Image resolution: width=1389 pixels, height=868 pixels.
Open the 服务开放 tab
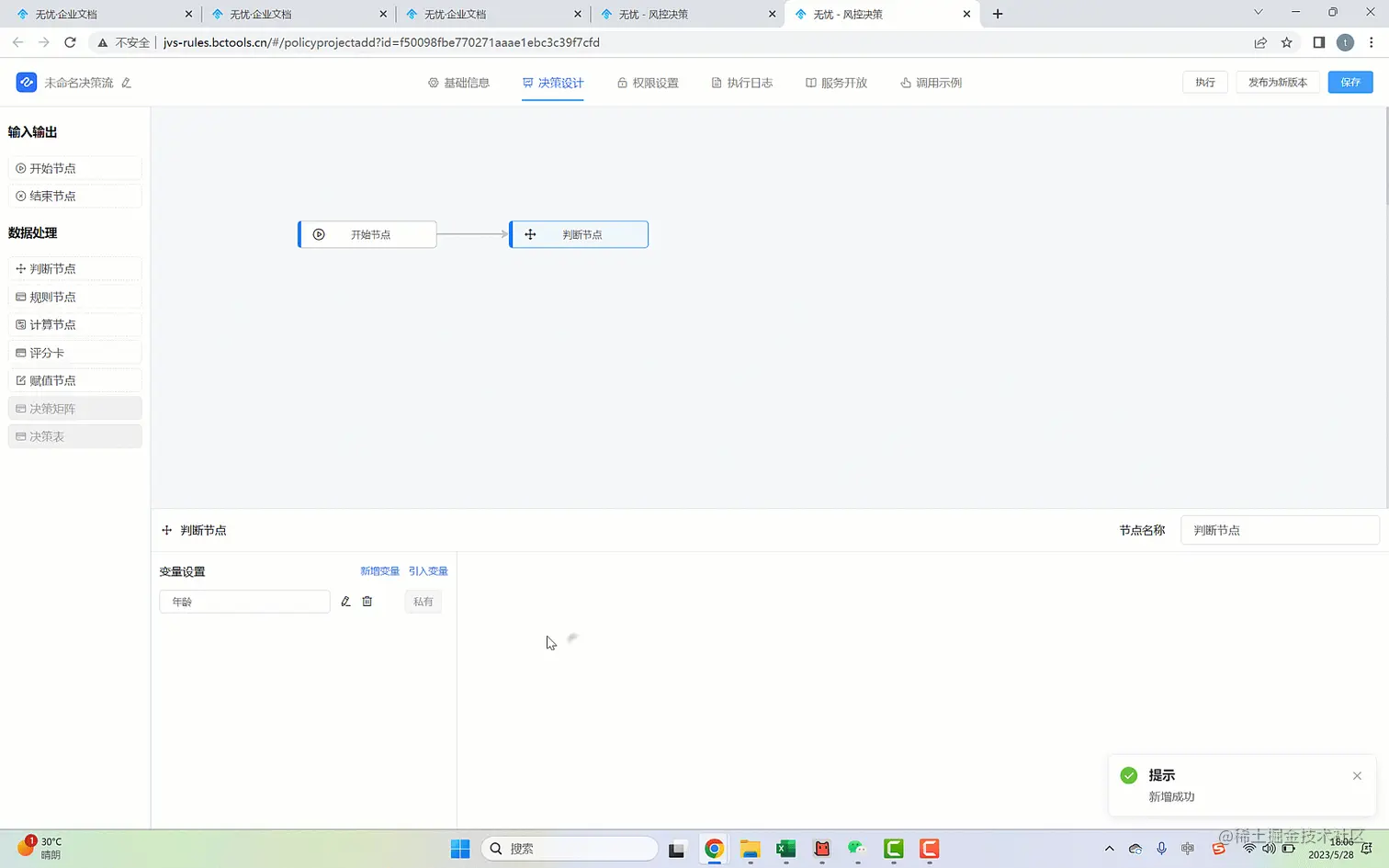pos(836,83)
